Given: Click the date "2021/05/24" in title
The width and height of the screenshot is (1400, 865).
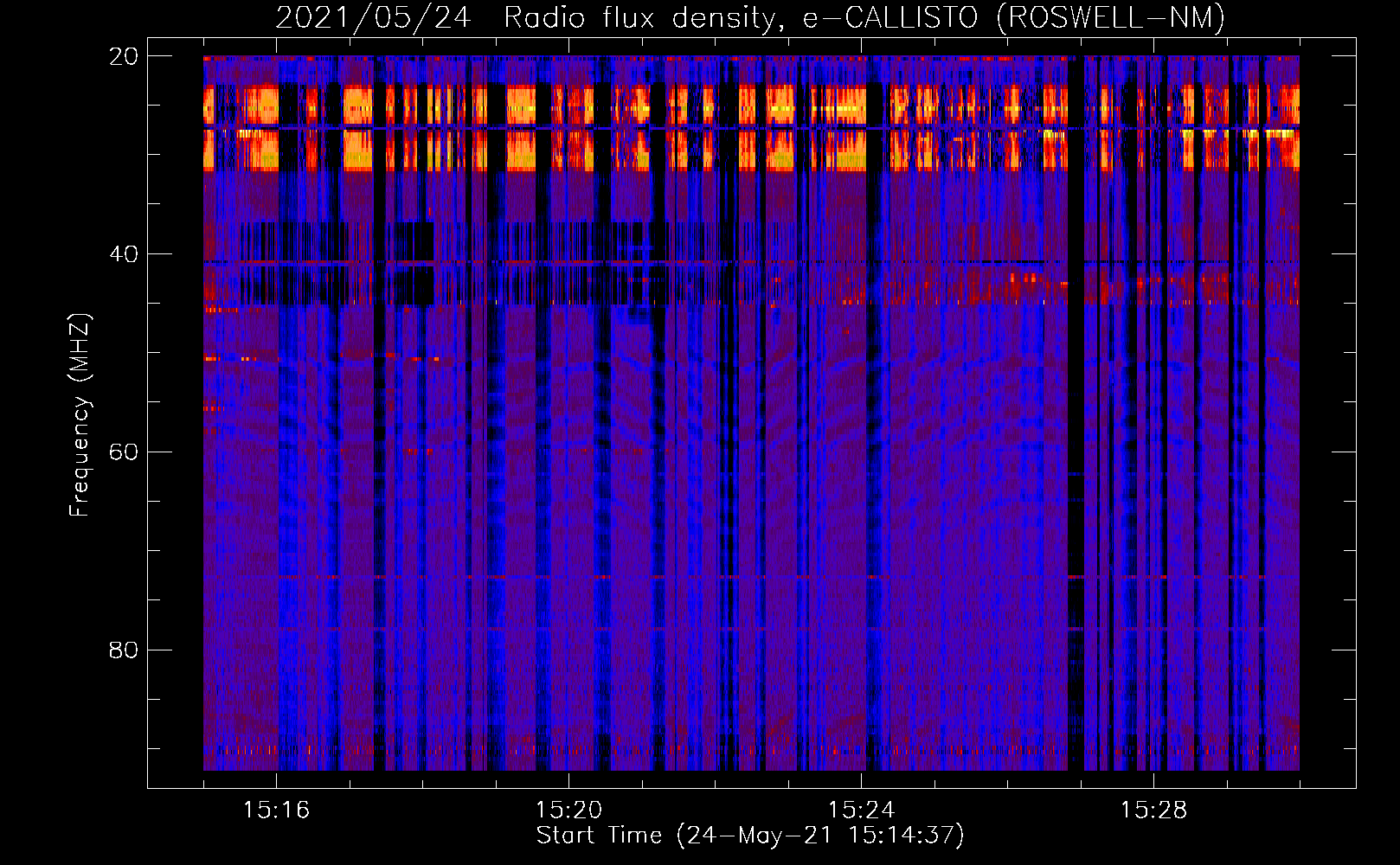Looking at the screenshot, I should pos(373,17).
